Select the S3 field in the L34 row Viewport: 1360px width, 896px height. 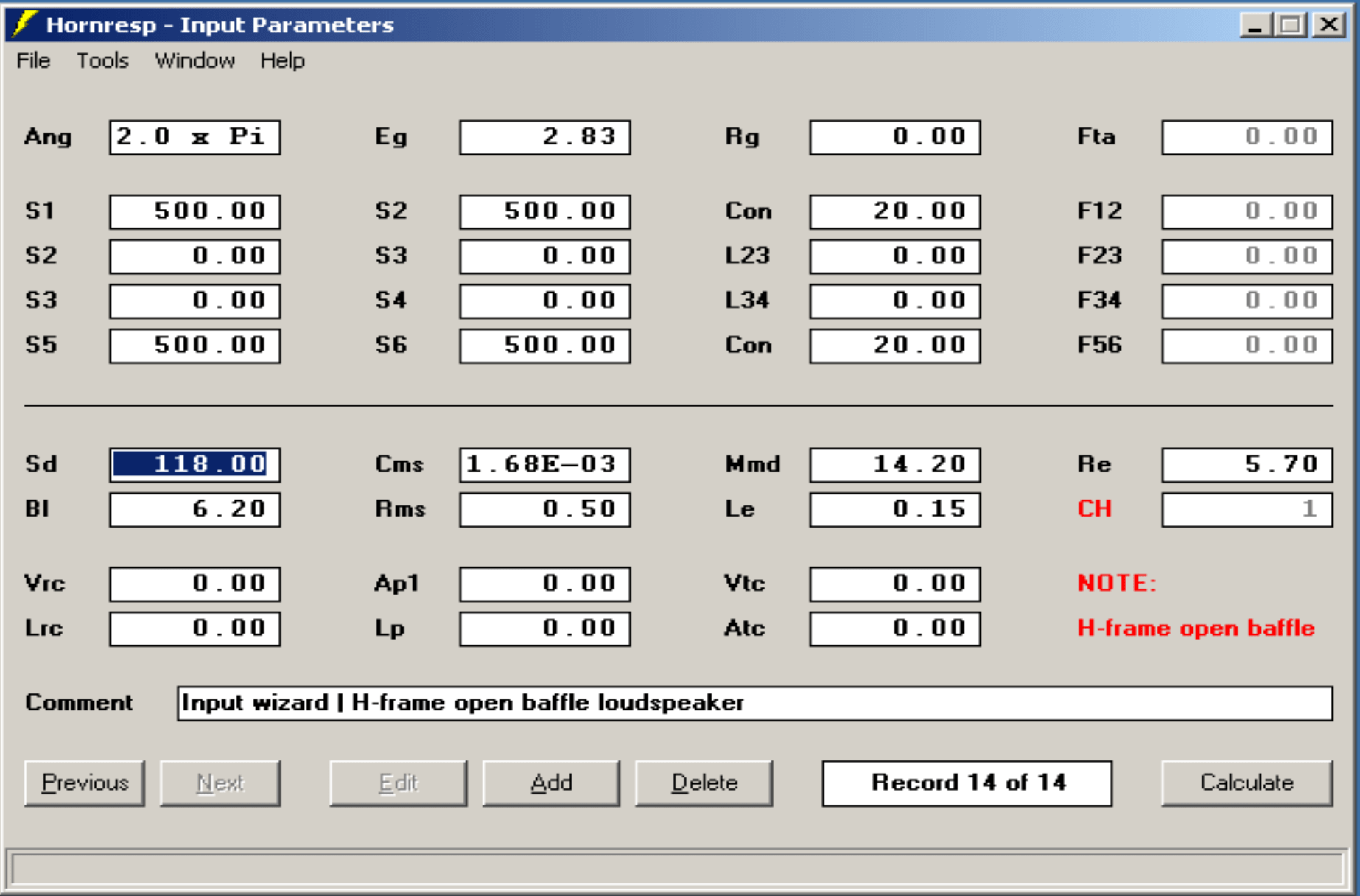point(195,301)
